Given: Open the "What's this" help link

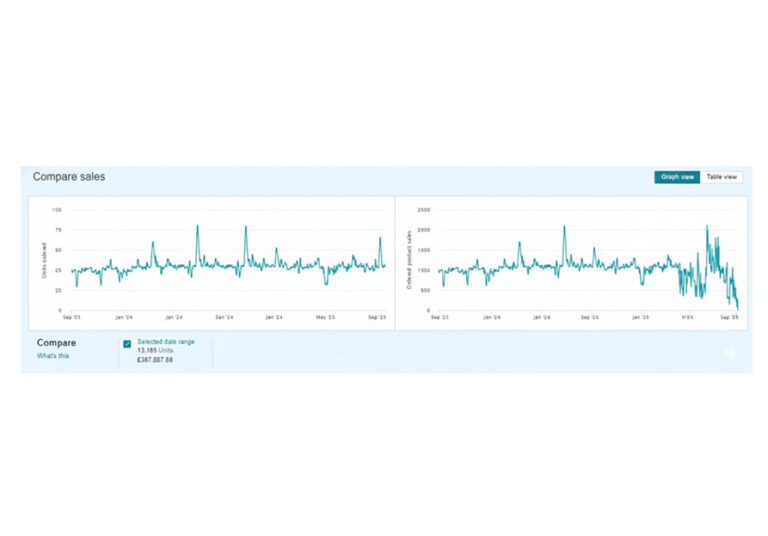Looking at the screenshot, I should 53,356.
